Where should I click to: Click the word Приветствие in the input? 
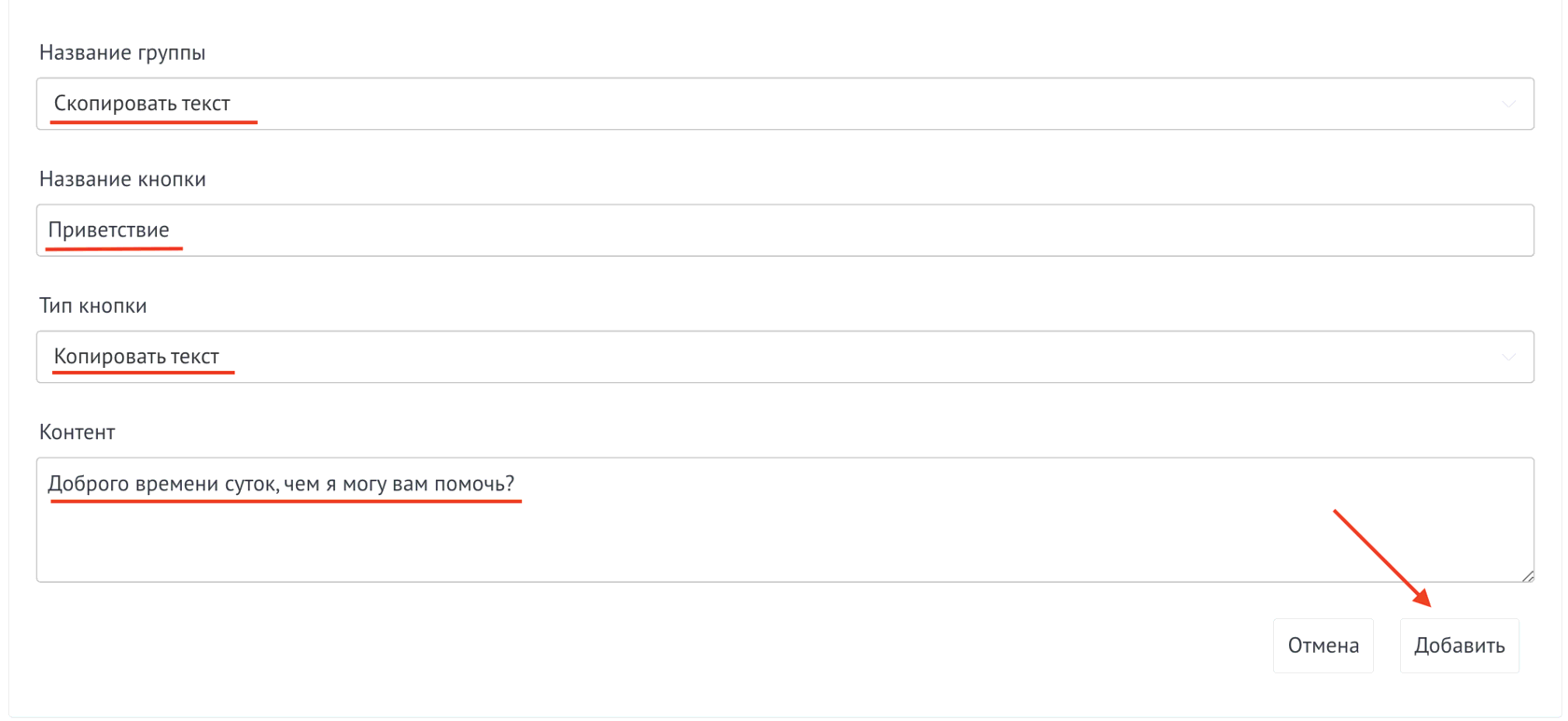(109, 230)
